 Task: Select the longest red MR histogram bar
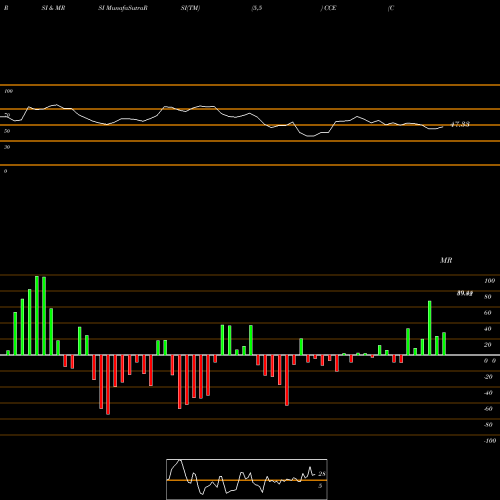(108, 385)
